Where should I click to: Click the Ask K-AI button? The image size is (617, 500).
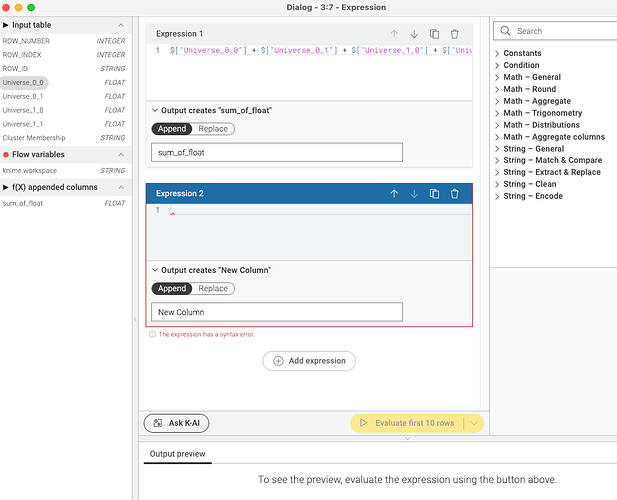pos(176,423)
